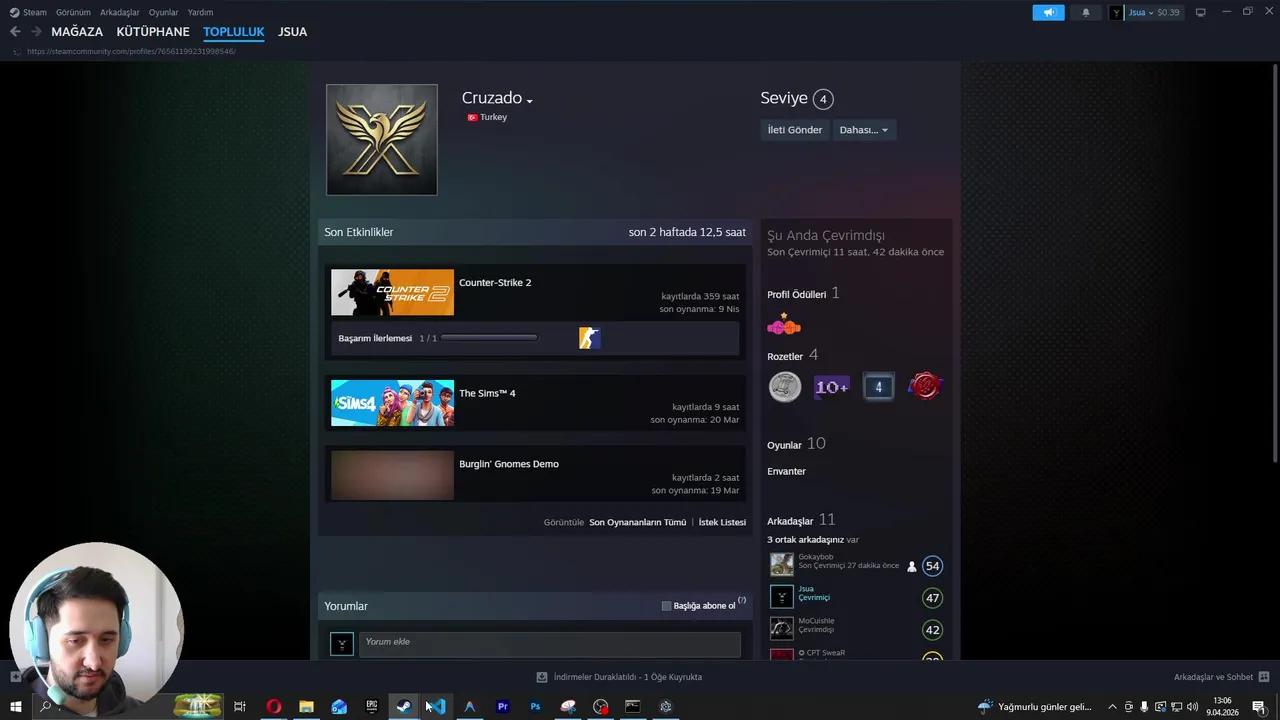The height and width of the screenshot is (720, 1280).
Task: Click MoCuishle's level 42 badge
Action: [x=932, y=630]
